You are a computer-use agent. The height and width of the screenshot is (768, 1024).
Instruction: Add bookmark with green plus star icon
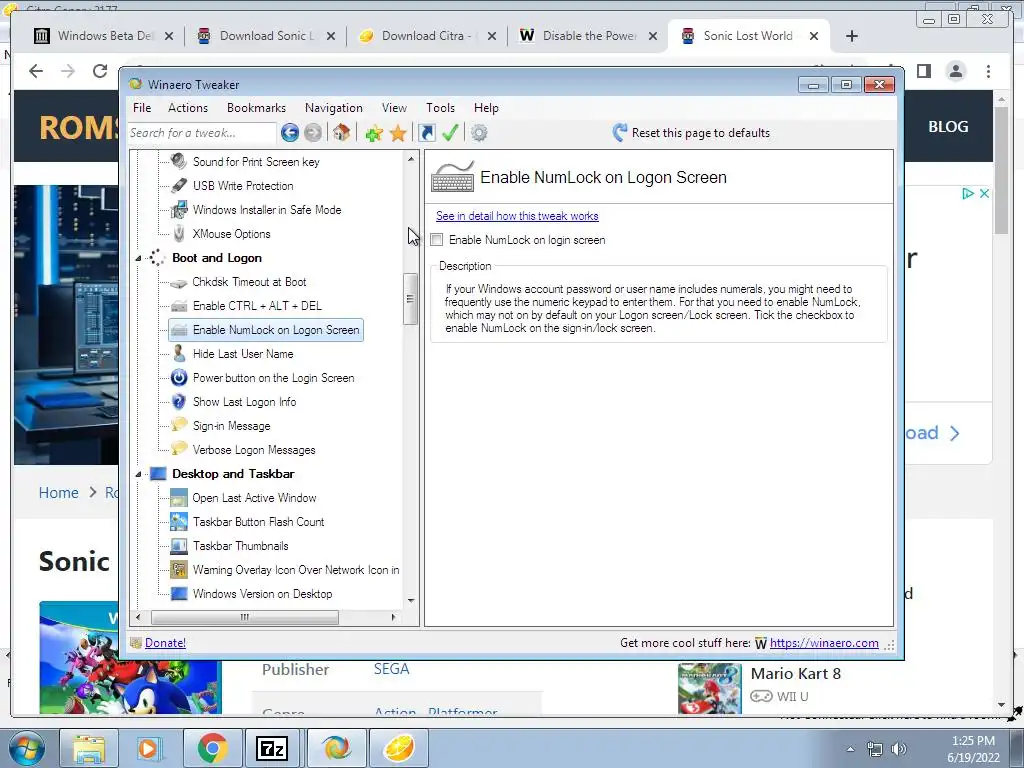click(374, 134)
